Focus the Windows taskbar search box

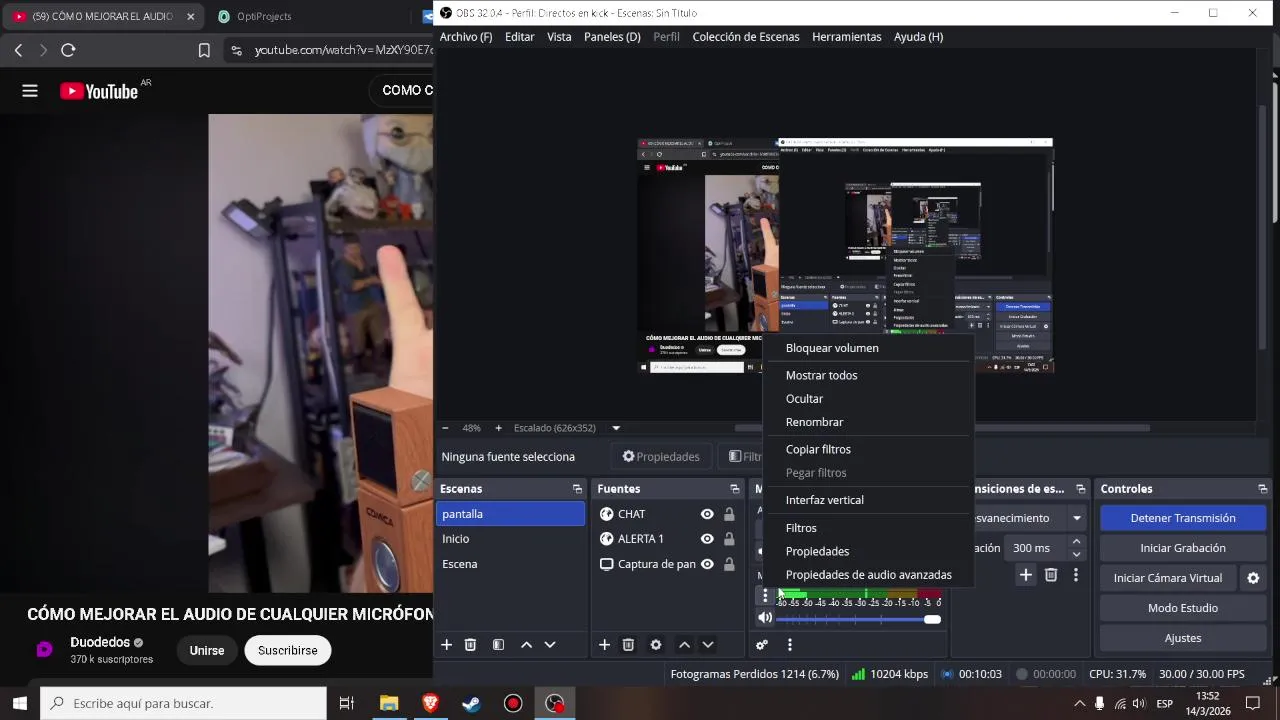click(184, 703)
